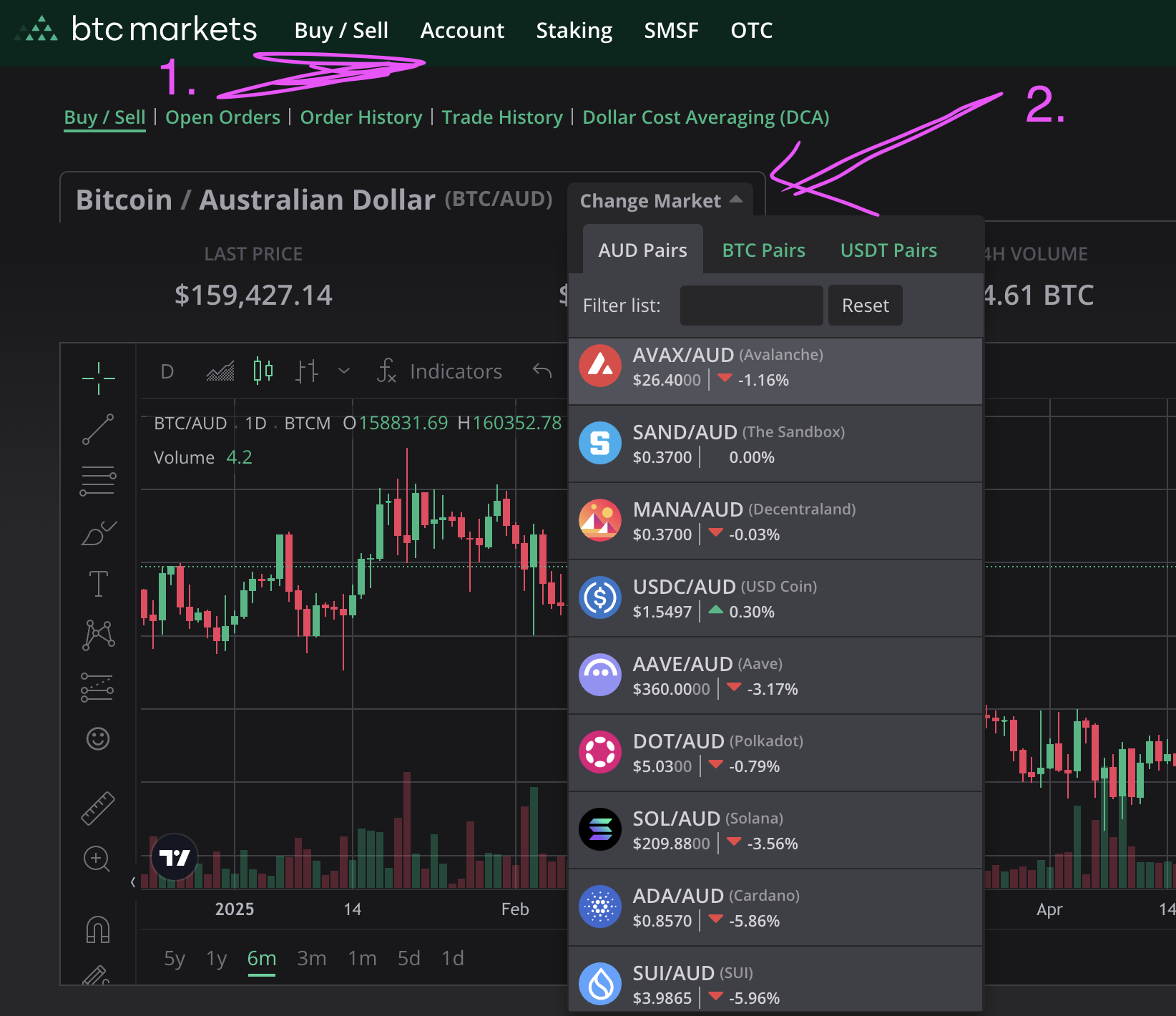Open the Staking menu item
1176x1016 pixels.
tap(574, 30)
